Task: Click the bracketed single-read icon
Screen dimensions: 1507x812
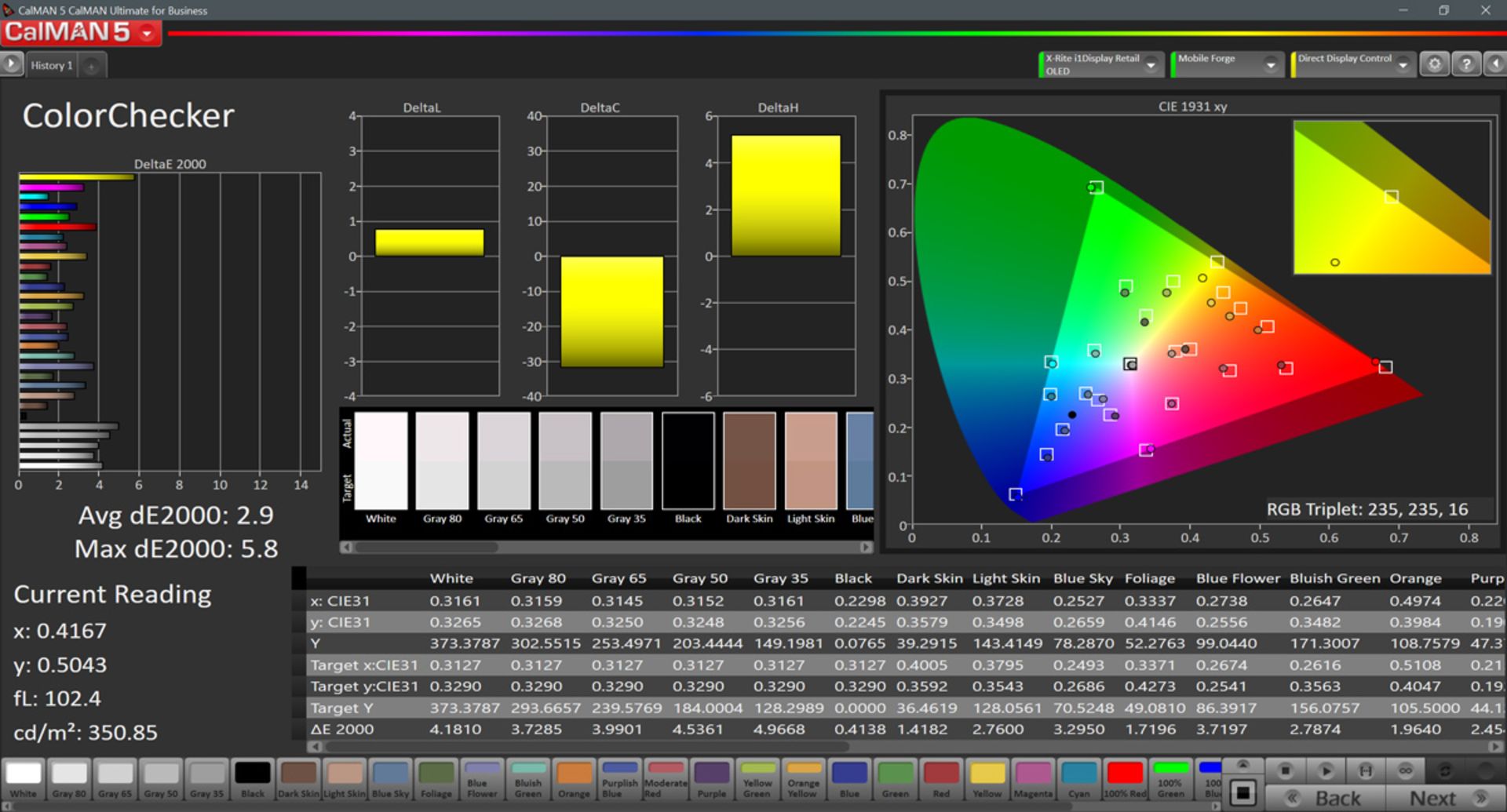Action: tap(1366, 770)
